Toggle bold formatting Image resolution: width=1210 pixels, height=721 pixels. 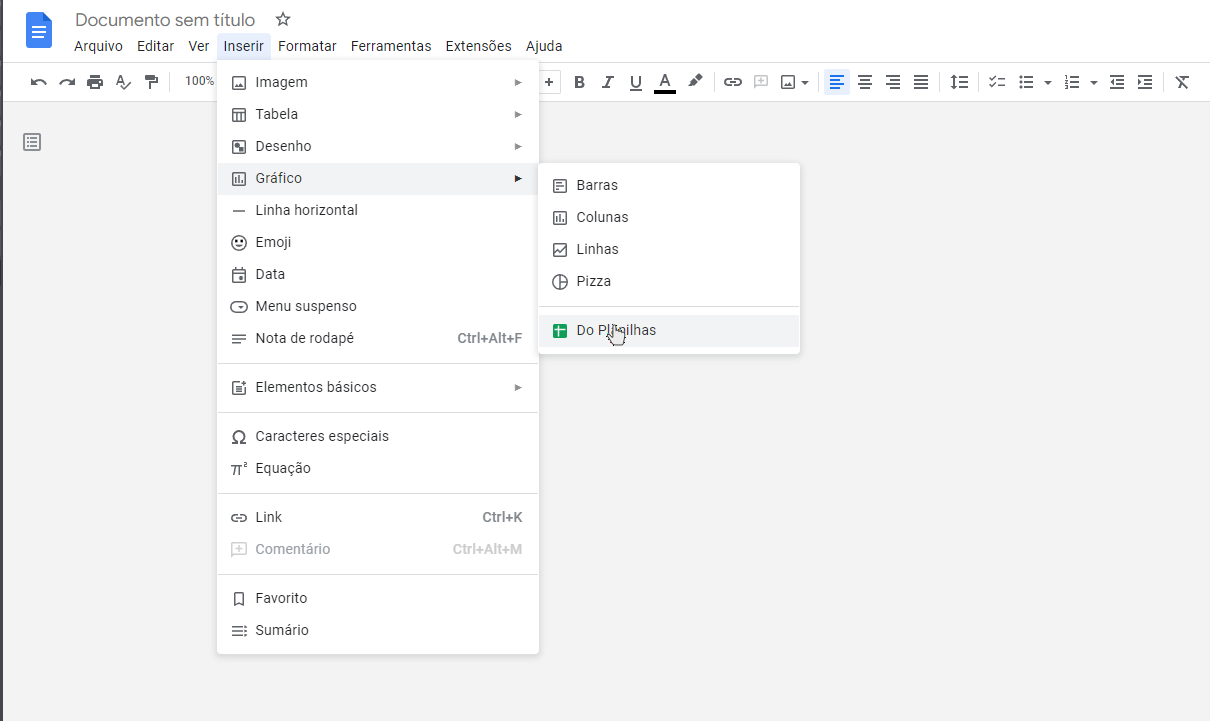pos(579,82)
